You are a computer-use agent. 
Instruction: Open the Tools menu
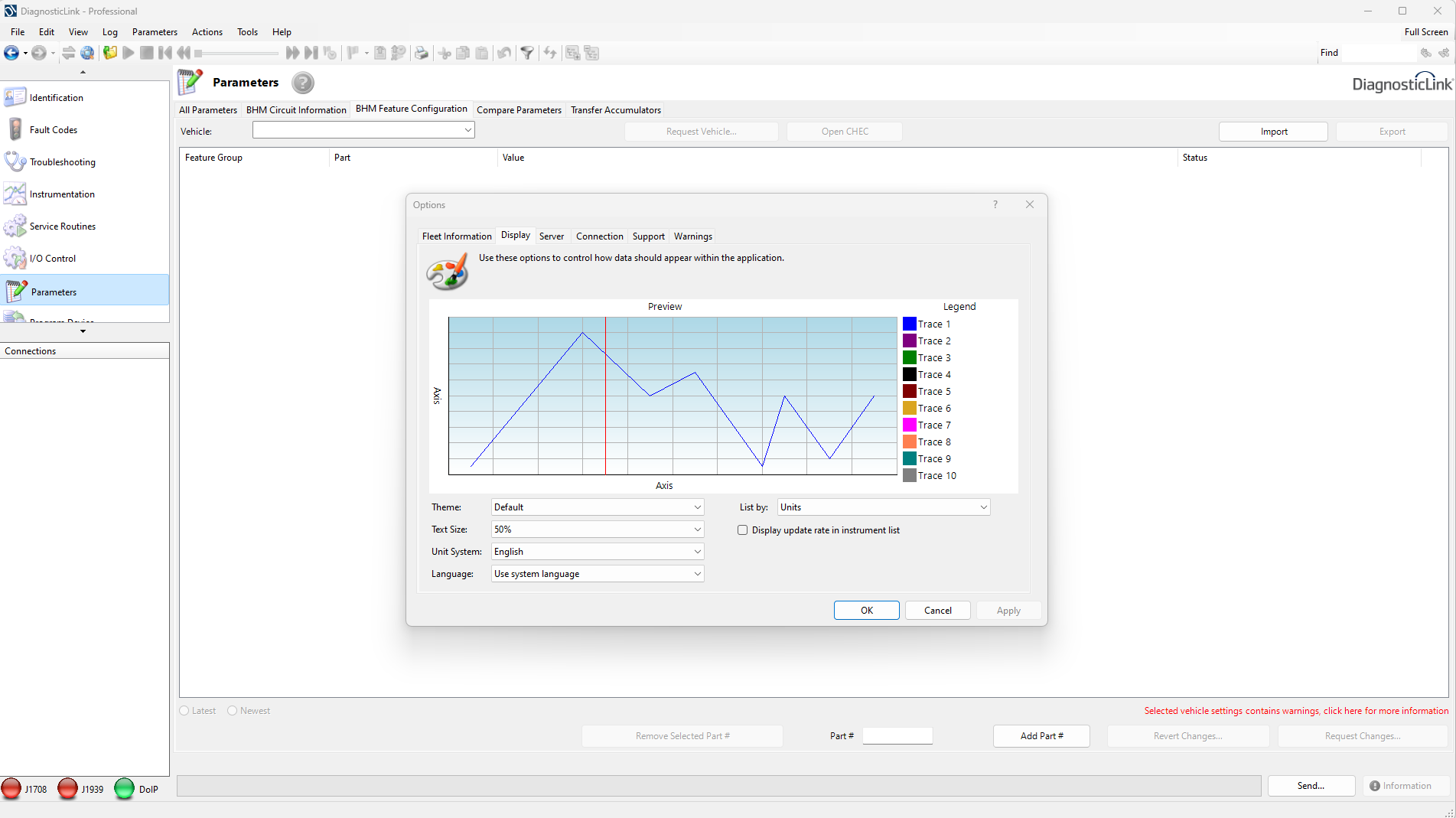pos(247,32)
